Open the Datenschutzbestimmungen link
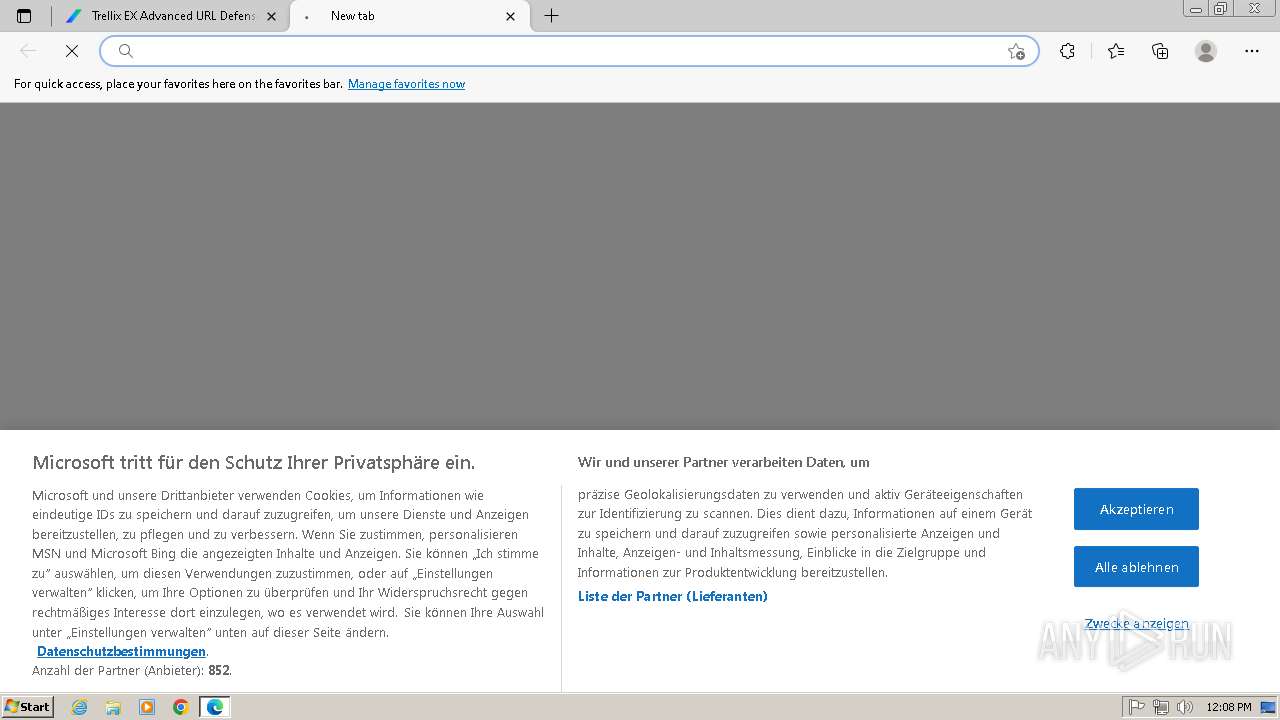Screen dimensions: 1280x720 point(121,651)
